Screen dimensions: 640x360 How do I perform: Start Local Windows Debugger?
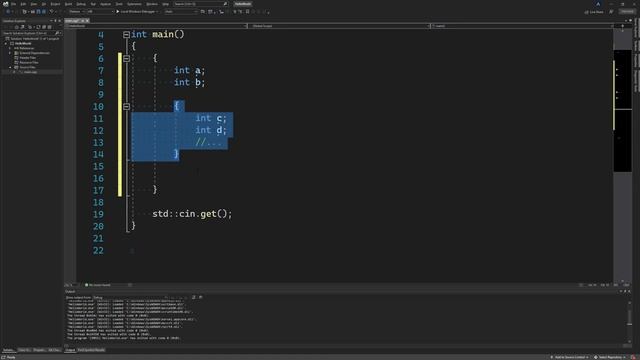(137, 11)
